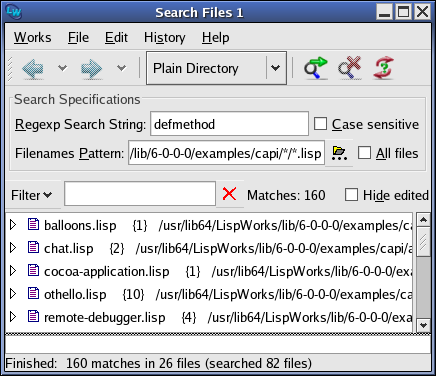Click the forward arrow history button
This screenshot has width=436, height=376.
pyautogui.click(x=91, y=69)
